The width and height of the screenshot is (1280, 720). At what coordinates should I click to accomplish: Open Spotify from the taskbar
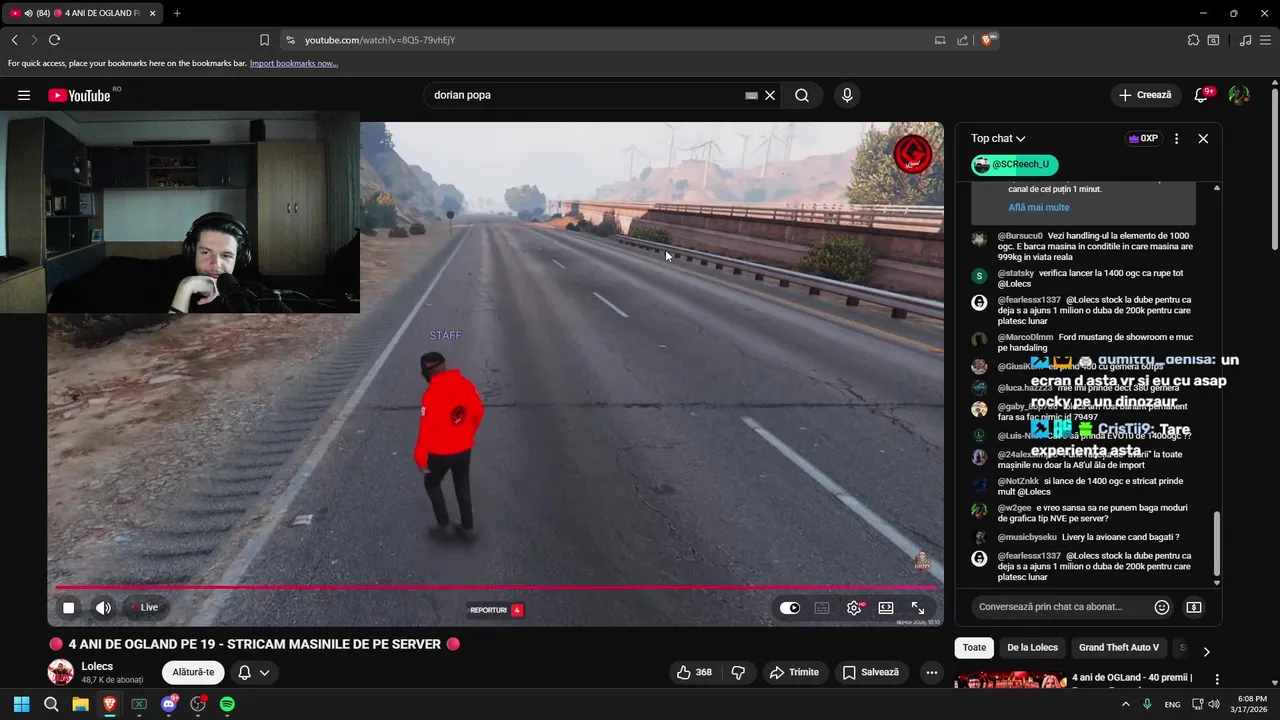pyautogui.click(x=227, y=704)
